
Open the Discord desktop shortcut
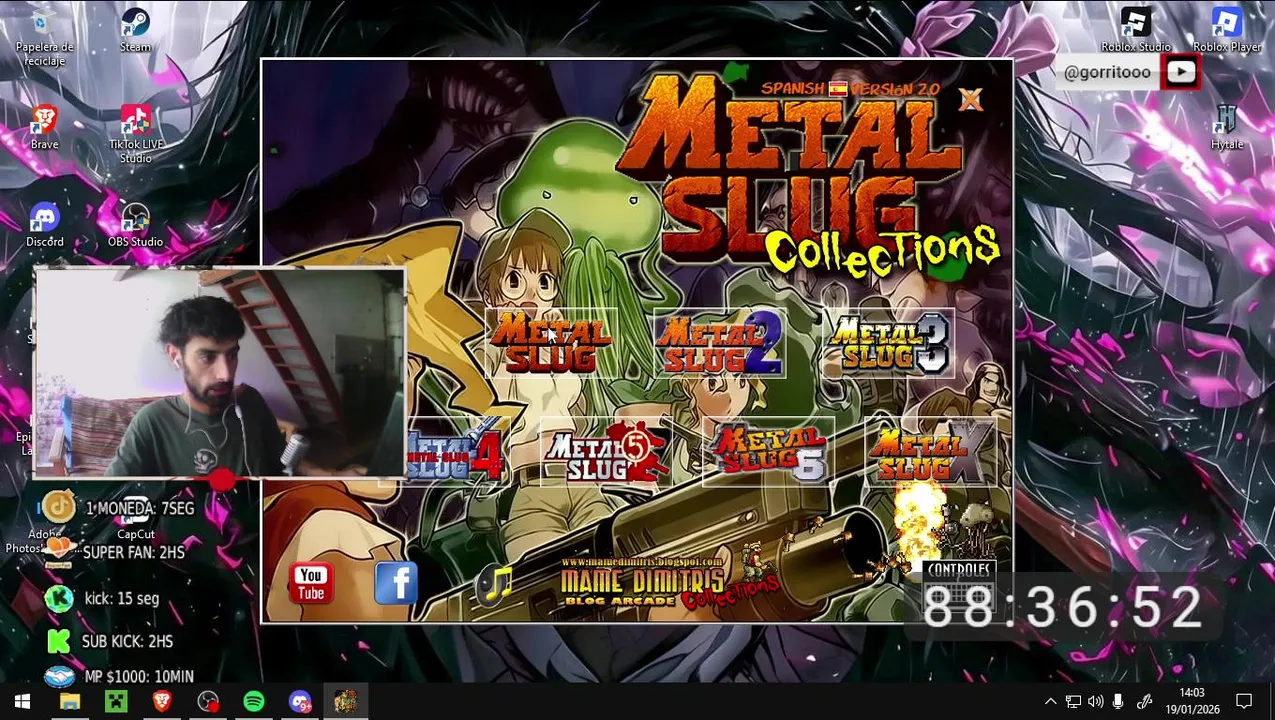pos(44,225)
